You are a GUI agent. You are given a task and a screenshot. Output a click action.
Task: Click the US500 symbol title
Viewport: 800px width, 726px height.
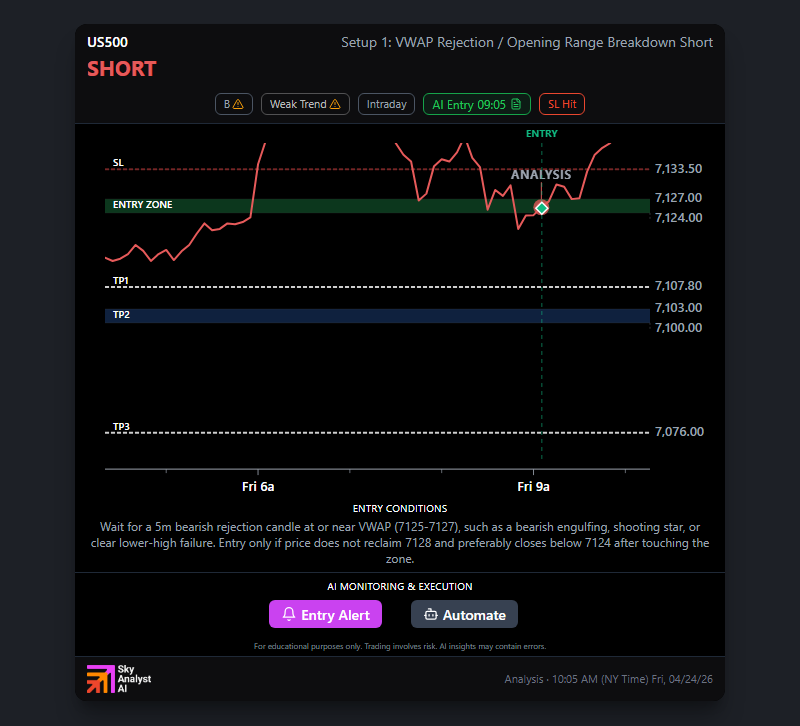(107, 42)
